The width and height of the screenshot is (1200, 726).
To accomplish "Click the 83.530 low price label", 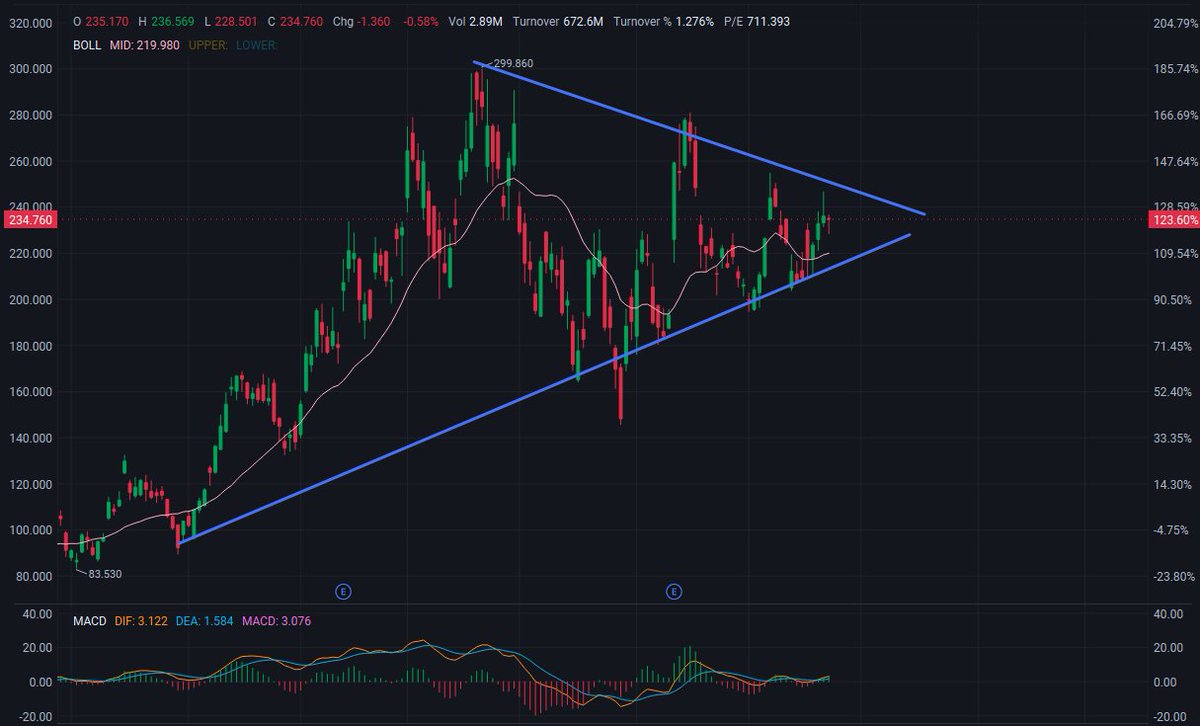I will coord(106,574).
